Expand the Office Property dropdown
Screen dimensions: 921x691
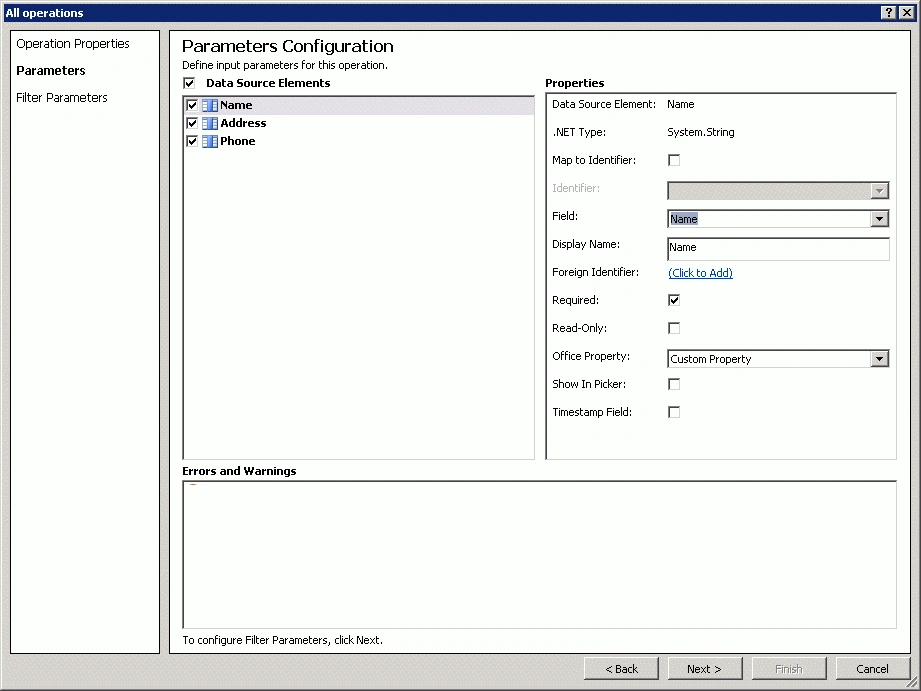click(x=879, y=359)
